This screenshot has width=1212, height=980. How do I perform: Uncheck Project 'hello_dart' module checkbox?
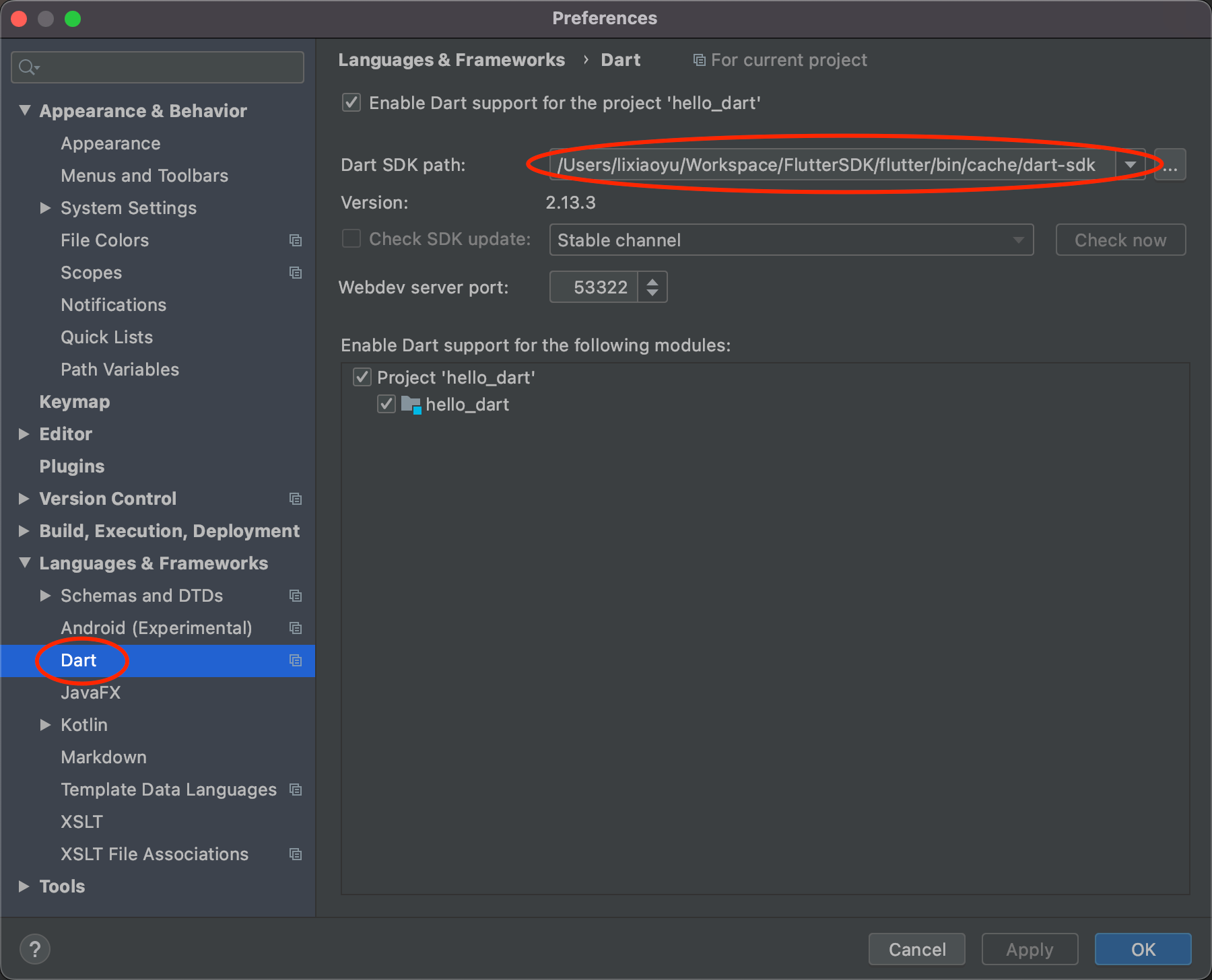[362, 377]
